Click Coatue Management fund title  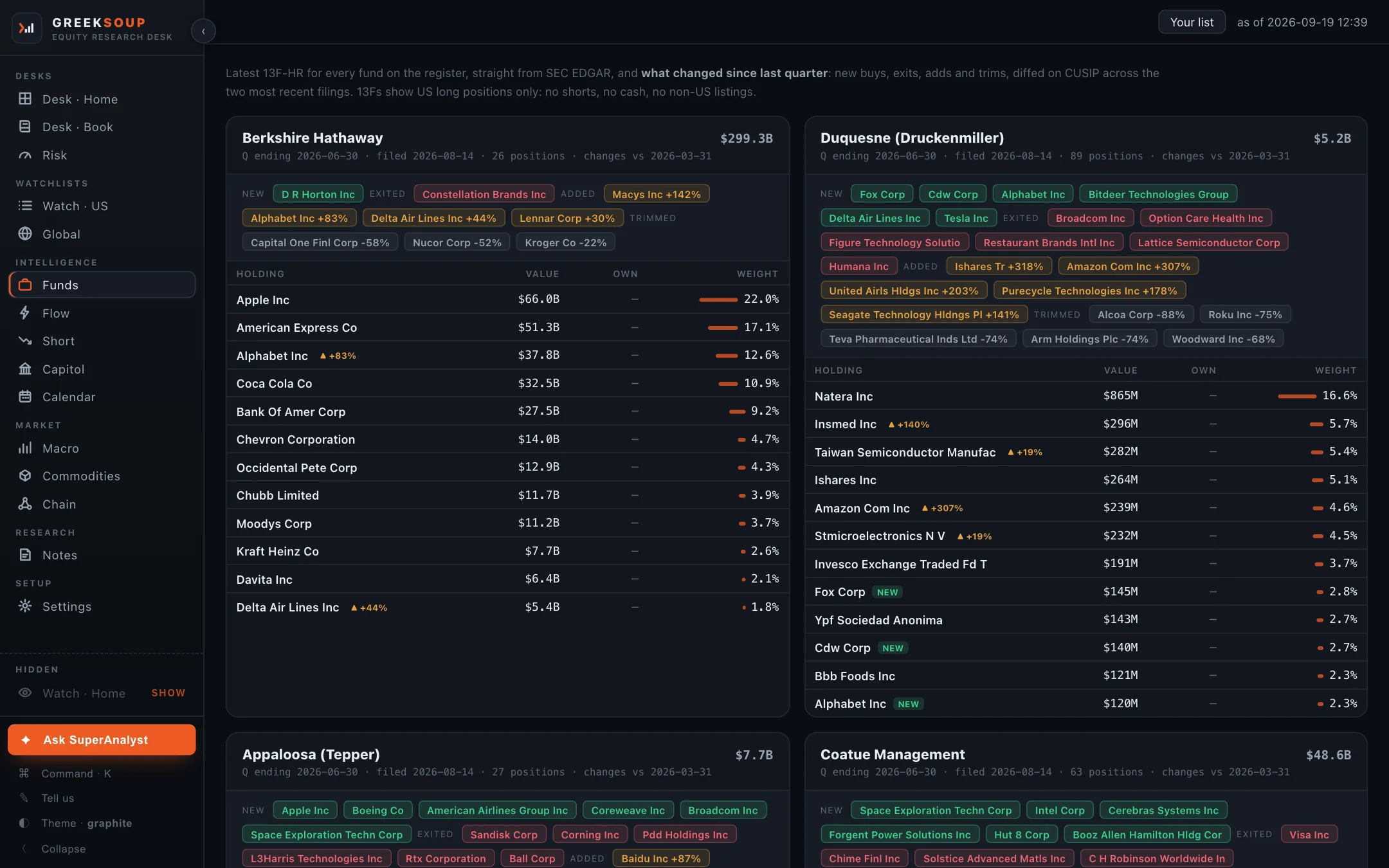coord(893,754)
